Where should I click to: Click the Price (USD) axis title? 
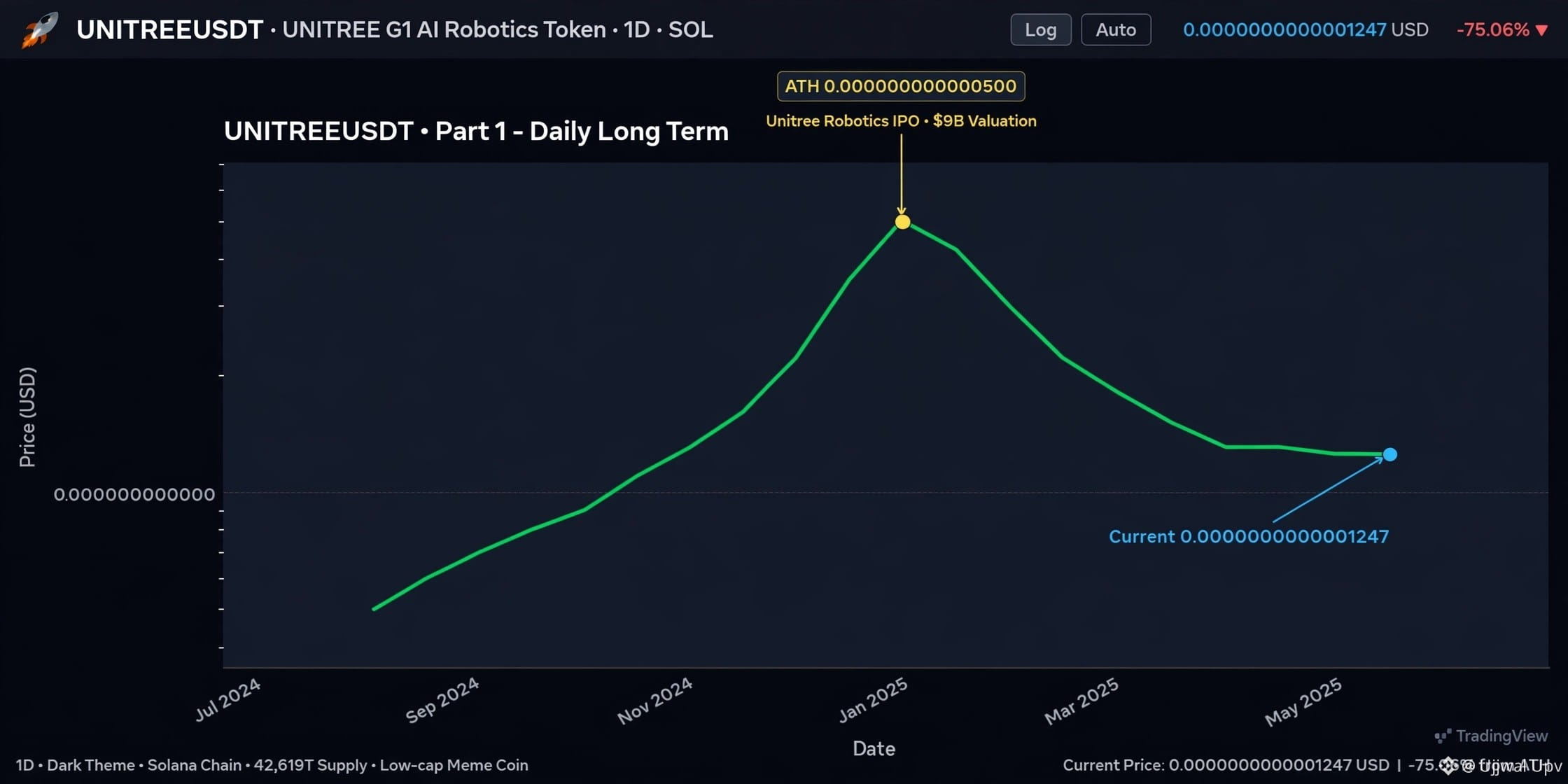(x=27, y=417)
